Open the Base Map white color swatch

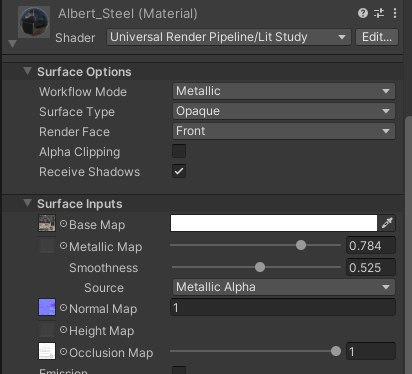274,223
